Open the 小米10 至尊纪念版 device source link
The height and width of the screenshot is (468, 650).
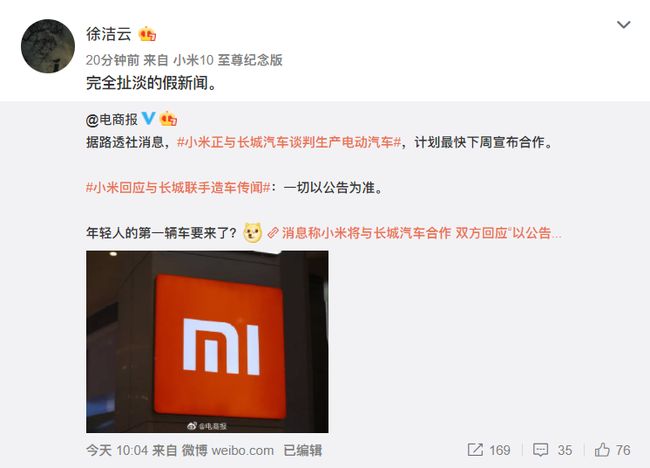[228, 60]
